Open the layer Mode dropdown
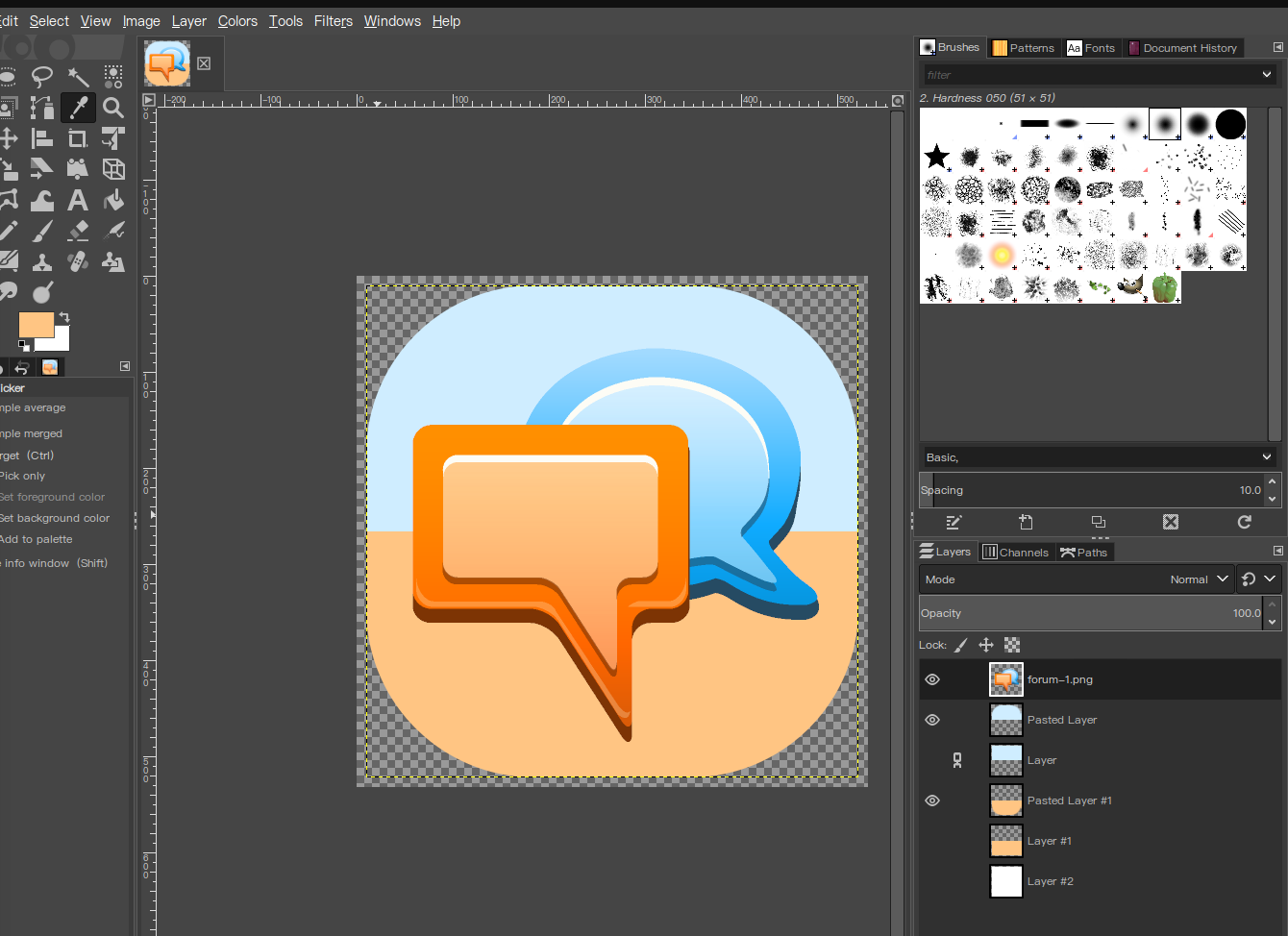Viewport: 1288px width, 936px height. (1199, 579)
